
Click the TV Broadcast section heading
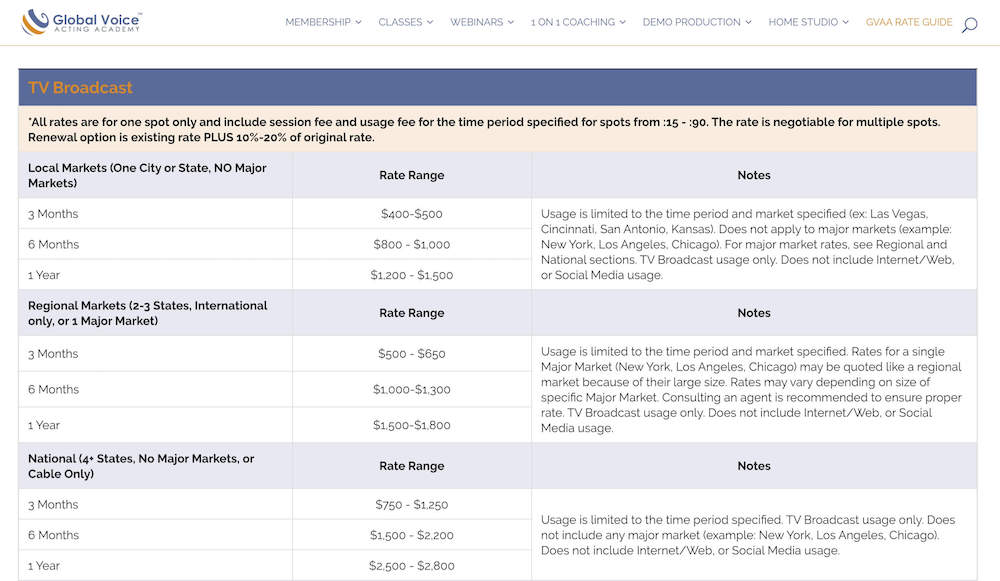80,88
